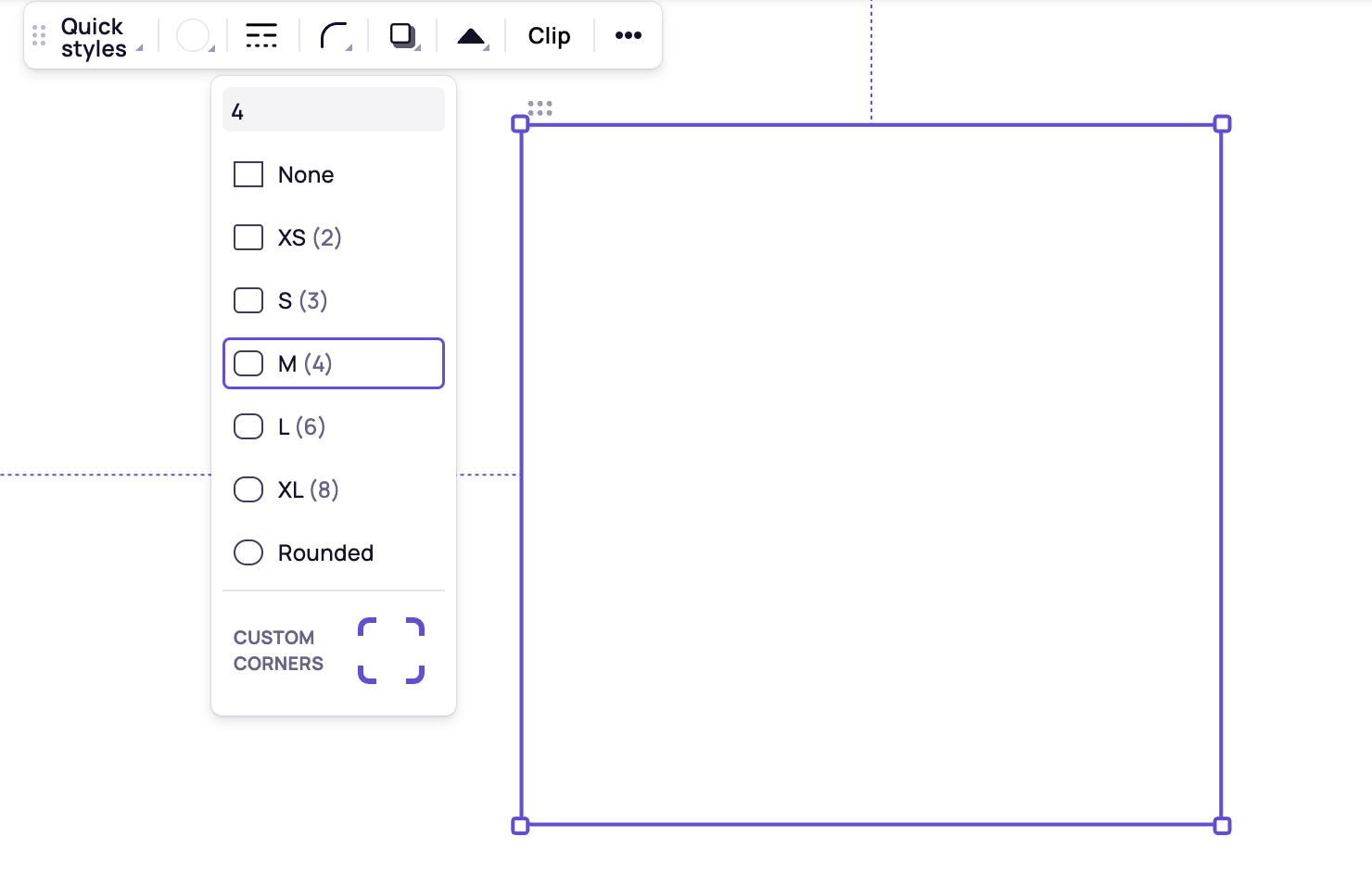Grab the toolbar drag handle dots
This screenshot has height=875, width=1372.
(x=39, y=35)
